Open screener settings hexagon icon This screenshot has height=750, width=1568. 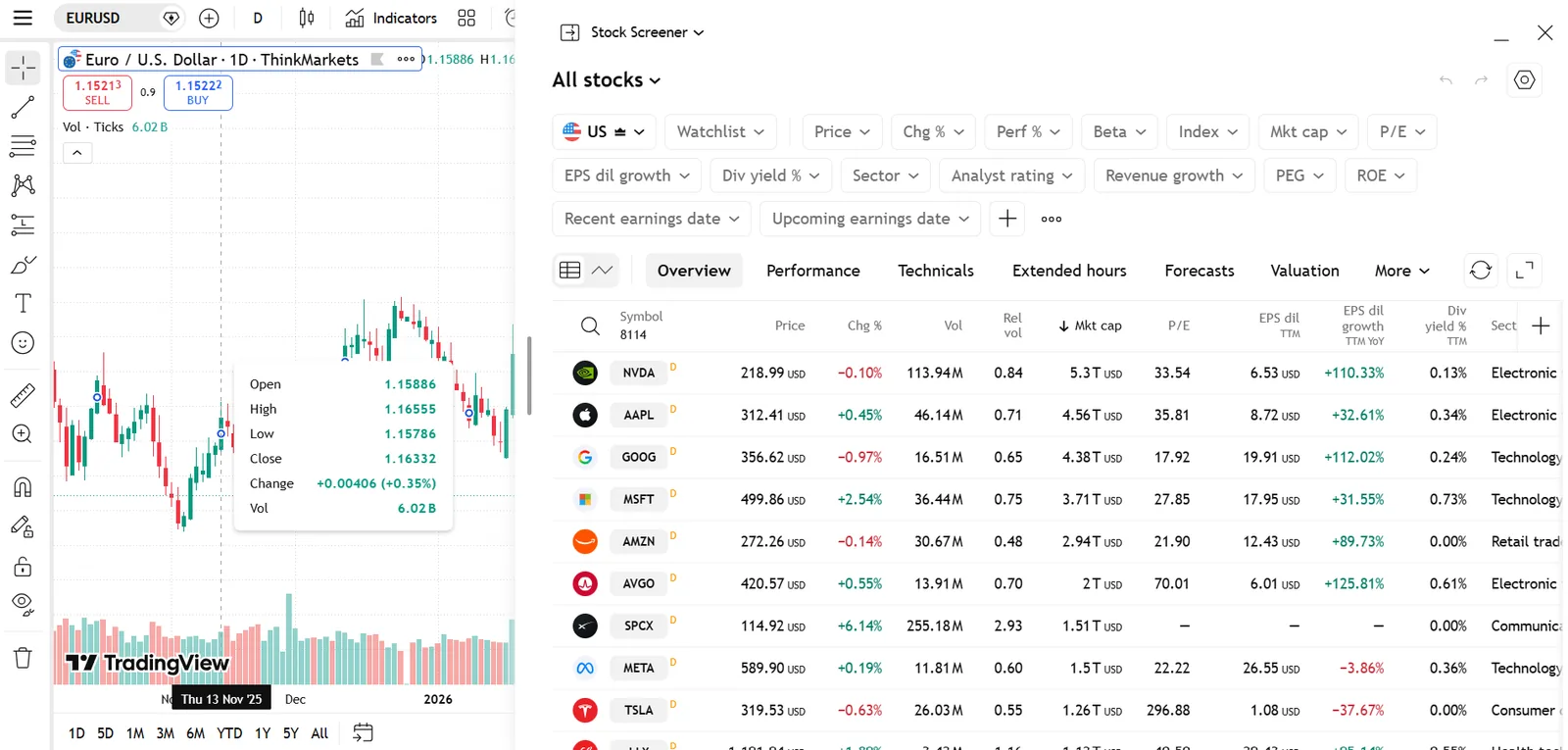1524,80
